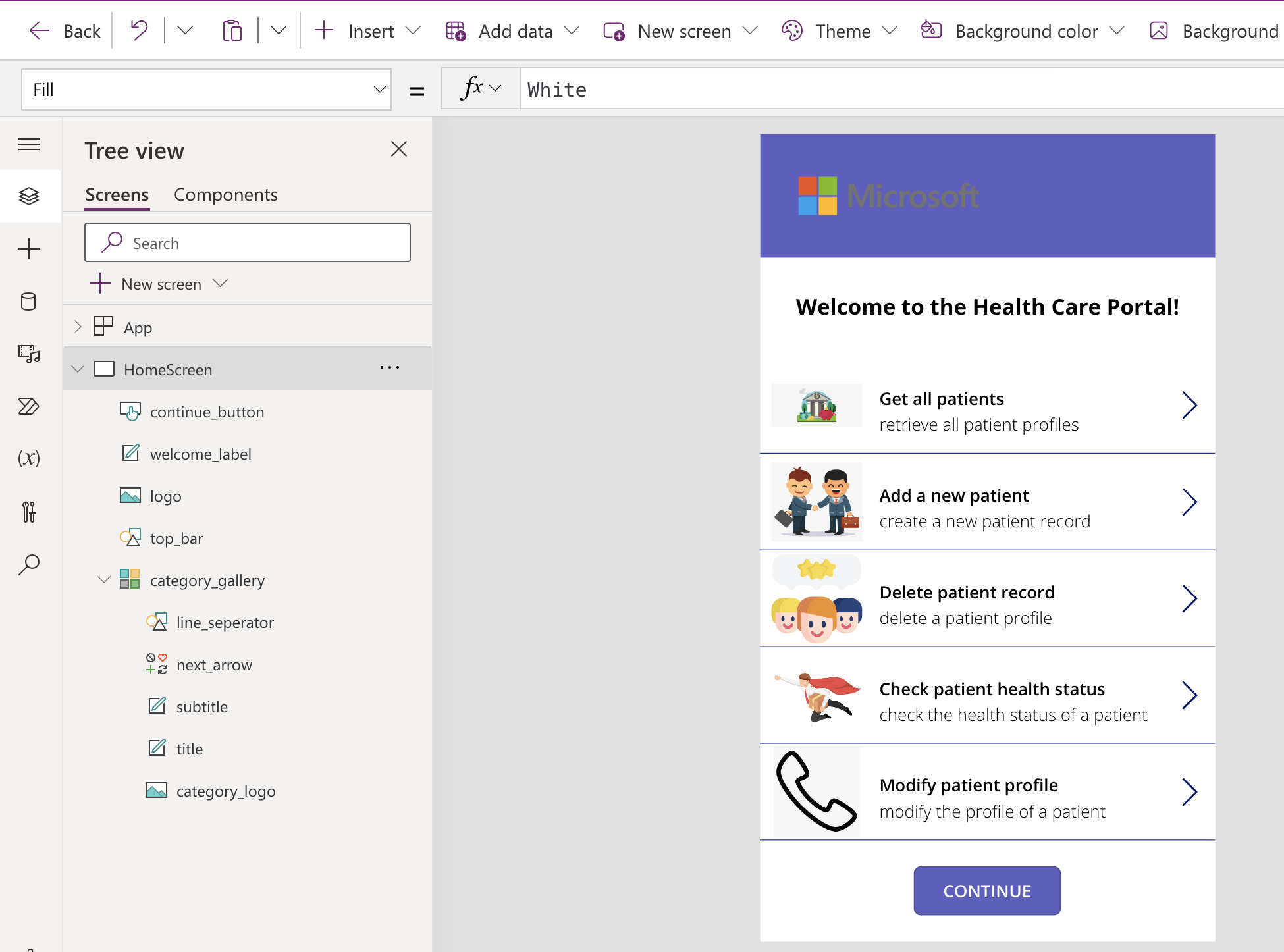The width and height of the screenshot is (1284, 952).
Task: Select the Tree view layers icon
Action: [29, 196]
